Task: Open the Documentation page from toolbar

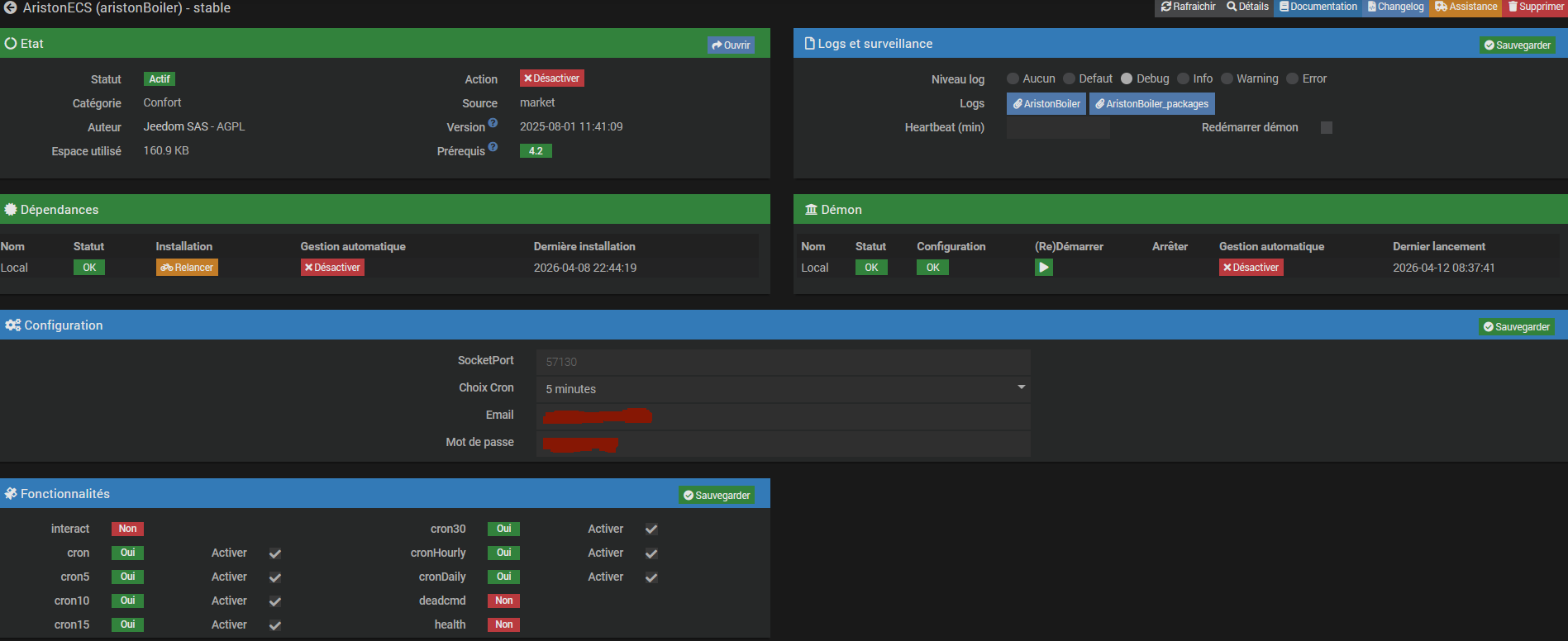Action: point(1318,7)
